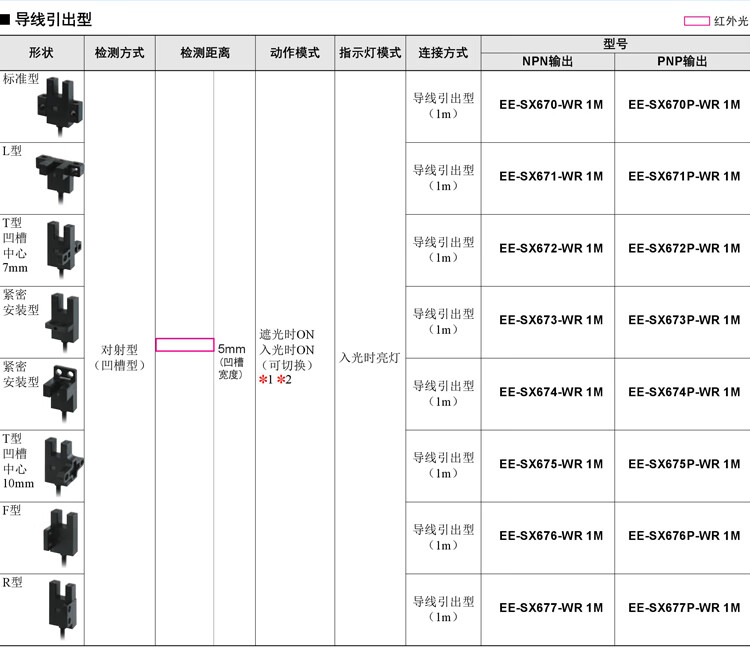Select the T型 凹槽中心 7mm sensor image
Viewport: 750px width, 658px height.
click(64, 250)
